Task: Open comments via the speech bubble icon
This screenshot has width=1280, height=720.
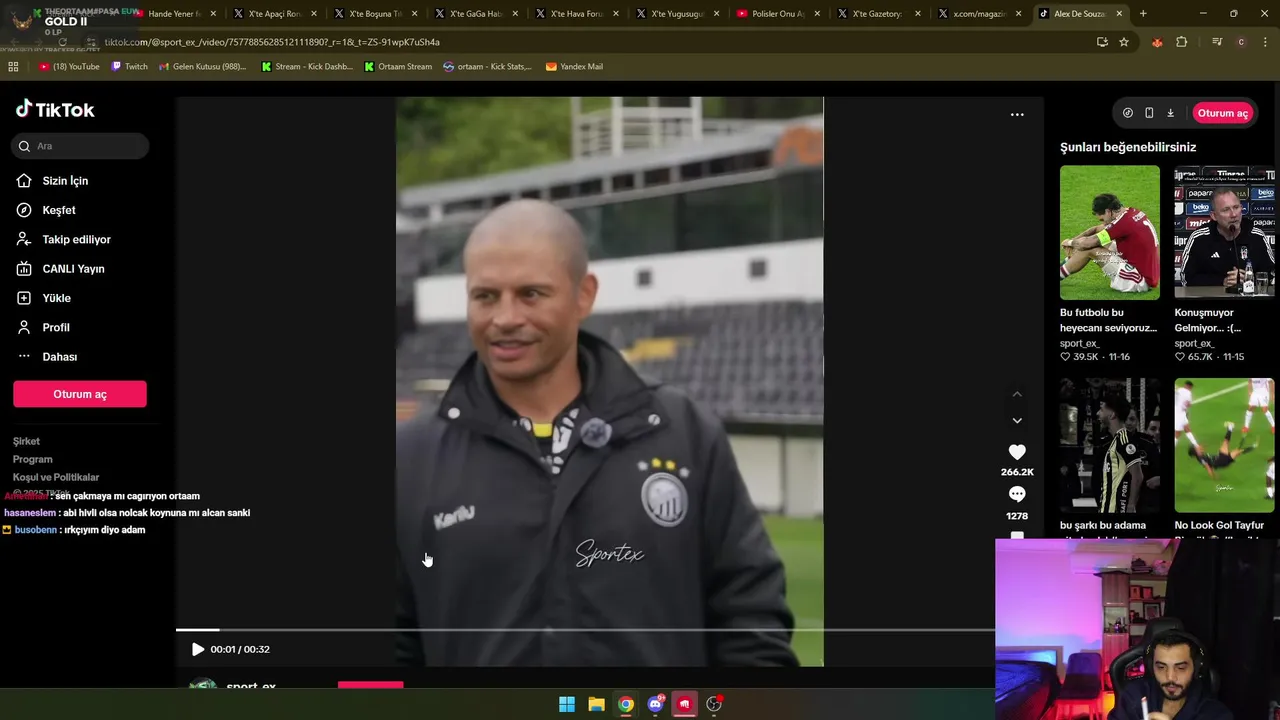Action: pyautogui.click(x=1017, y=494)
